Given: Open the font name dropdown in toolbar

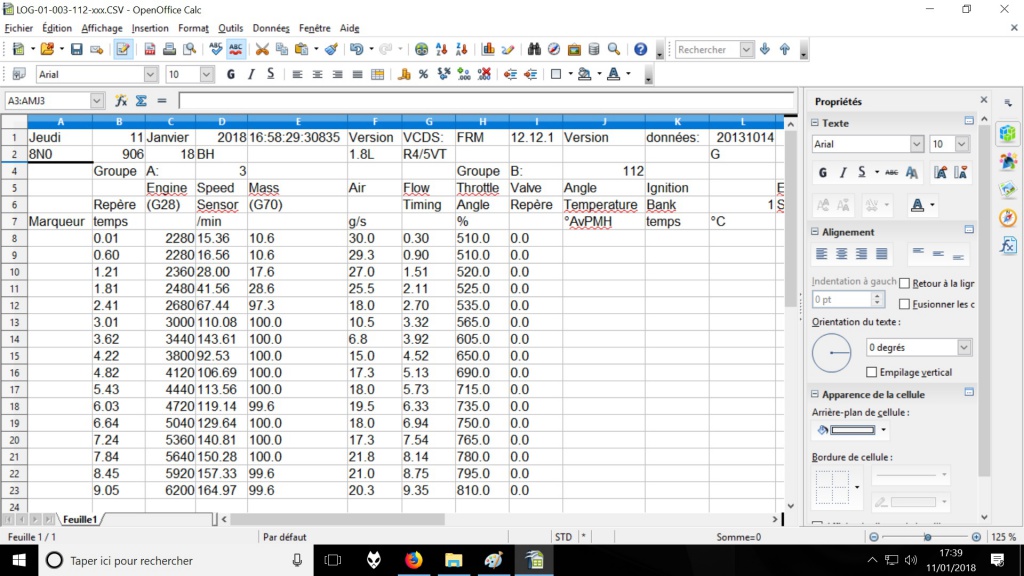Looking at the screenshot, I should pyautogui.click(x=151, y=74).
